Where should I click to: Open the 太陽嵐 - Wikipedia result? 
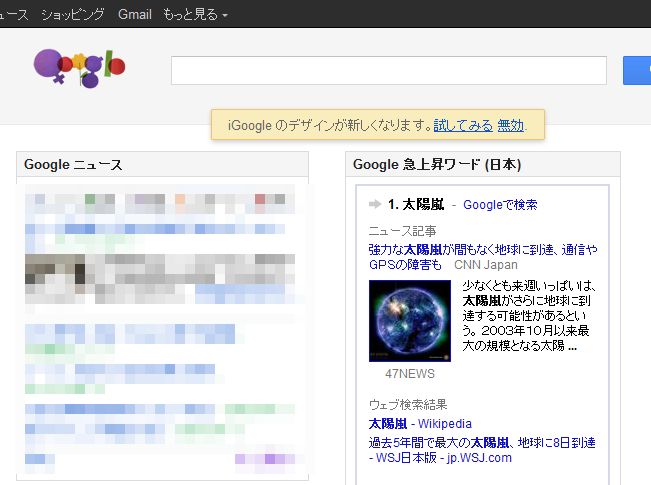(x=420, y=424)
